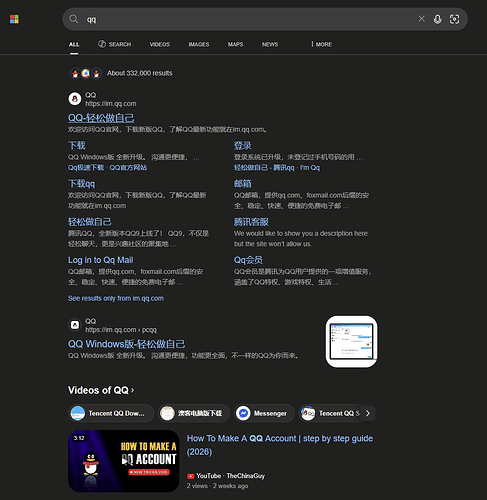Click the magnifier search icon
Viewport: 487px width, 500px height.
pyautogui.click(x=73, y=19)
